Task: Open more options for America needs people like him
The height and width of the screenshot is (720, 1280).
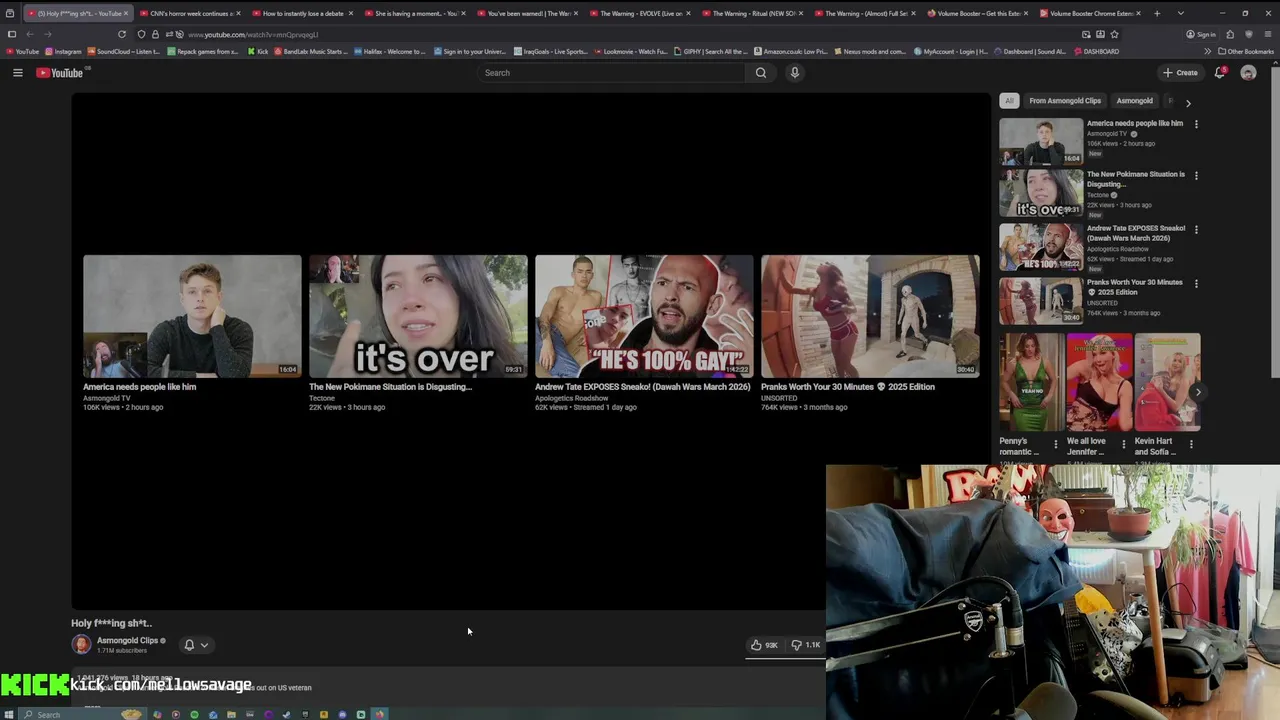Action: point(1196,124)
